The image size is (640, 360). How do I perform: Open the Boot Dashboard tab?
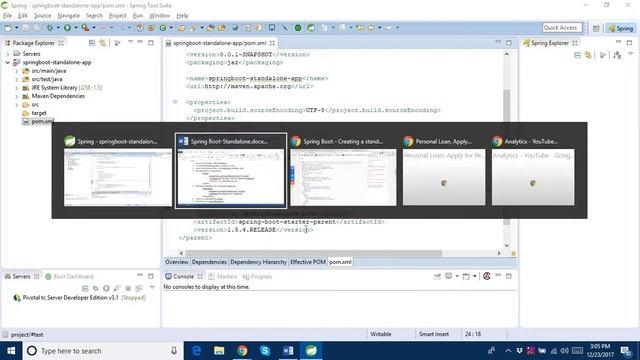(69, 277)
